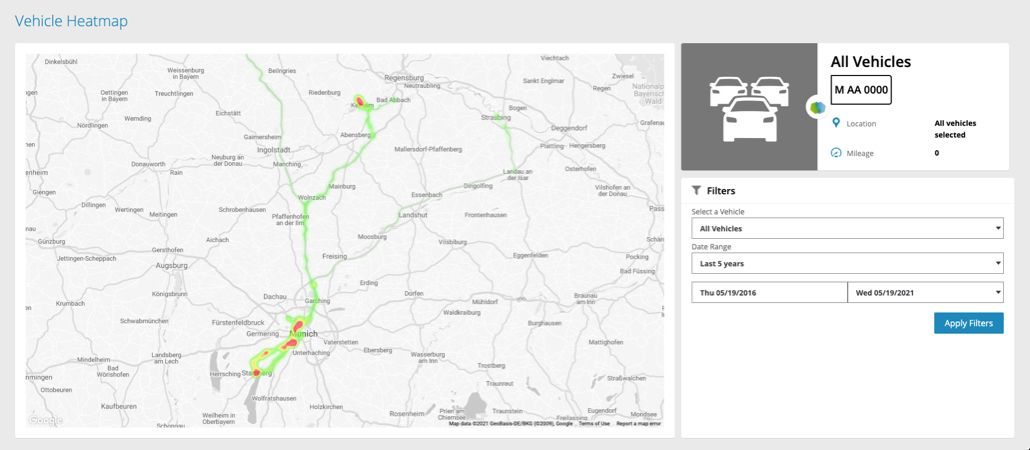Image resolution: width=1030 pixels, height=450 pixels.
Task: Click the Mileage value 0
Action: coord(937,153)
